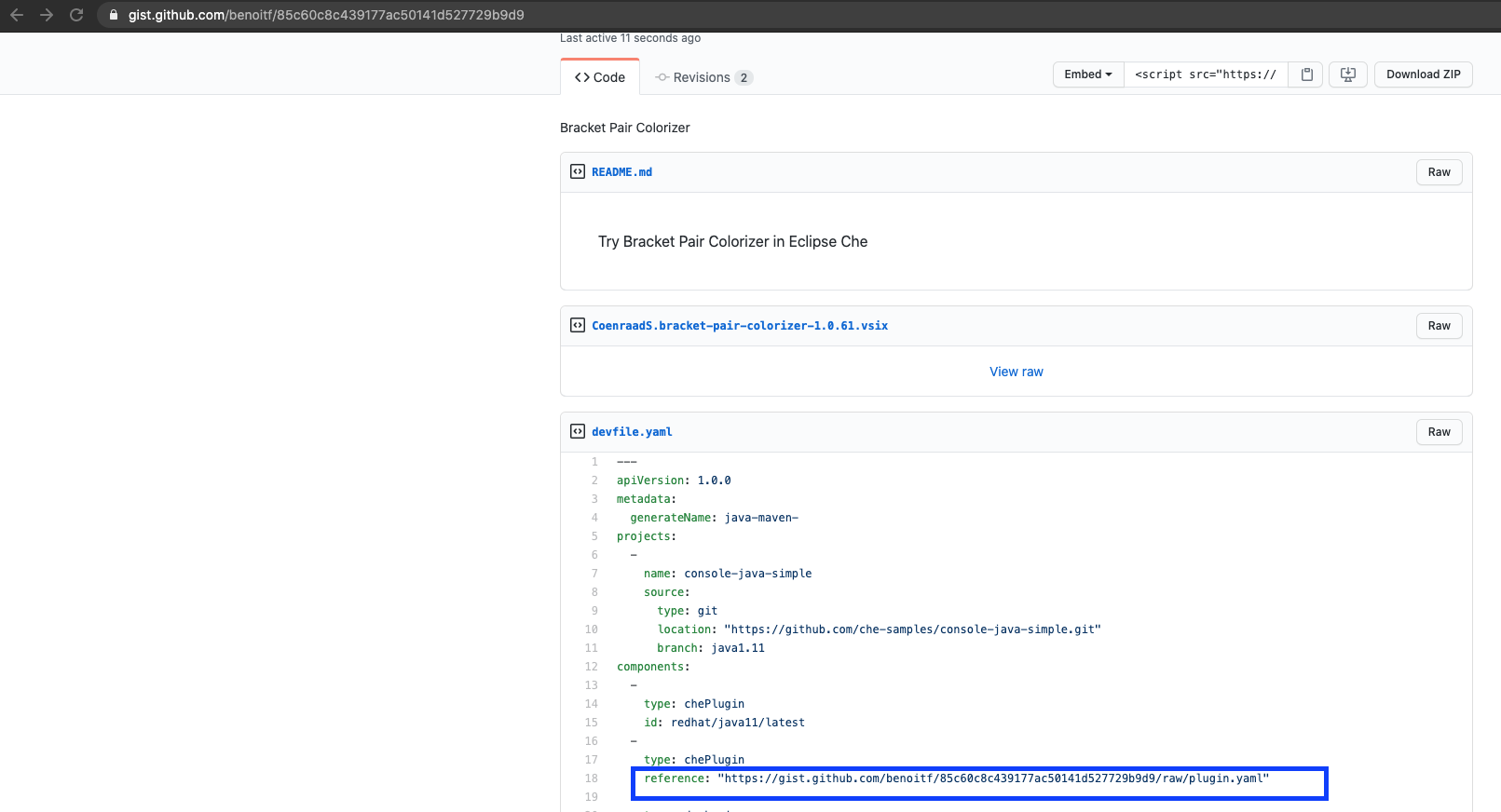The height and width of the screenshot is (812, 1501).
Task: Click the git location URL line
Action: click(879, 629)
